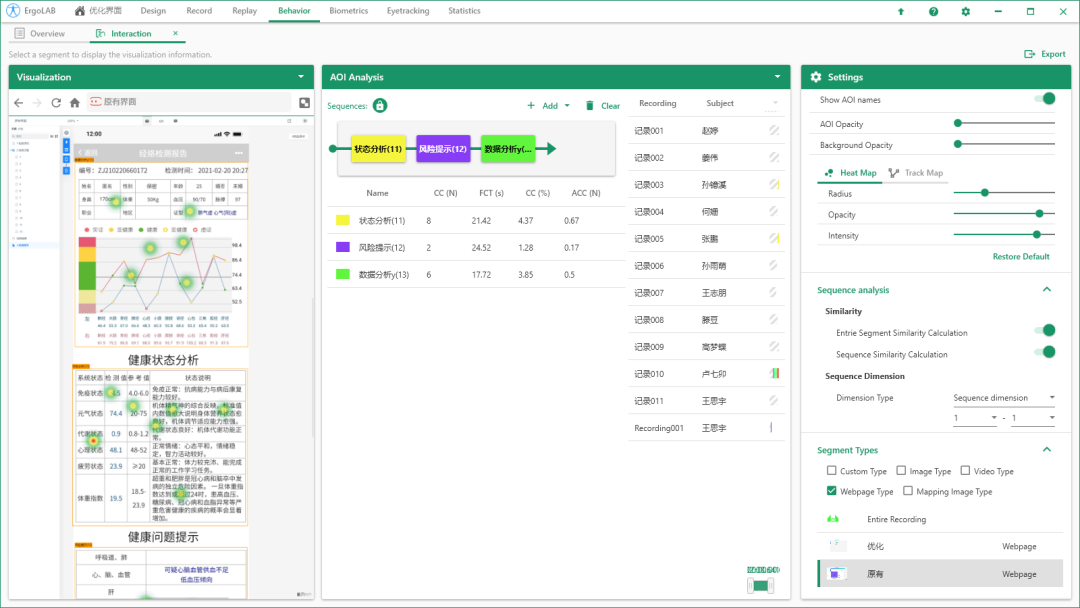1080x608 pixels.
Task: Open the Visualization panel dropdown arrow
Action: pos(301,76)
